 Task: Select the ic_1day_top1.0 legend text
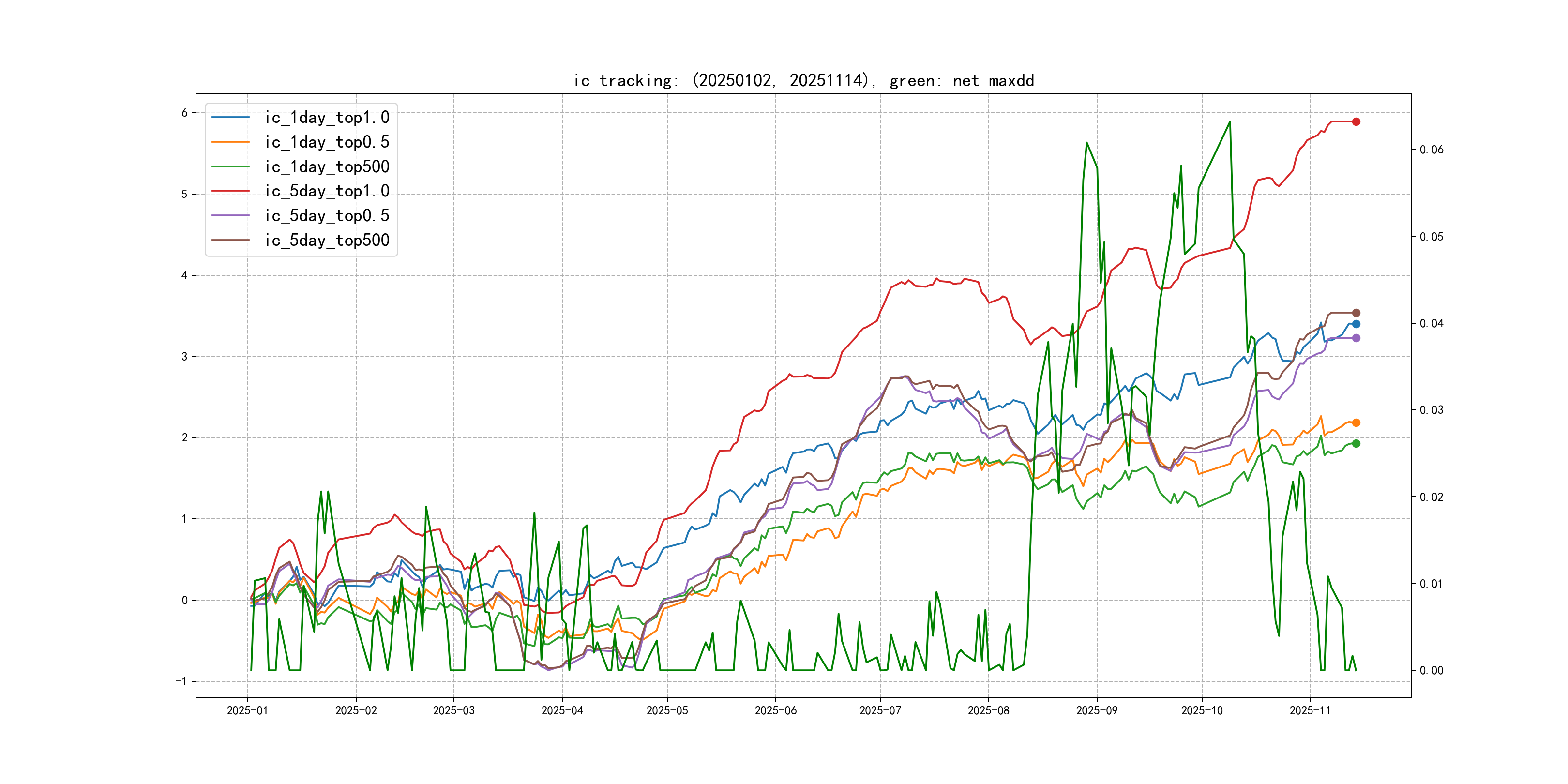point(327,118)
